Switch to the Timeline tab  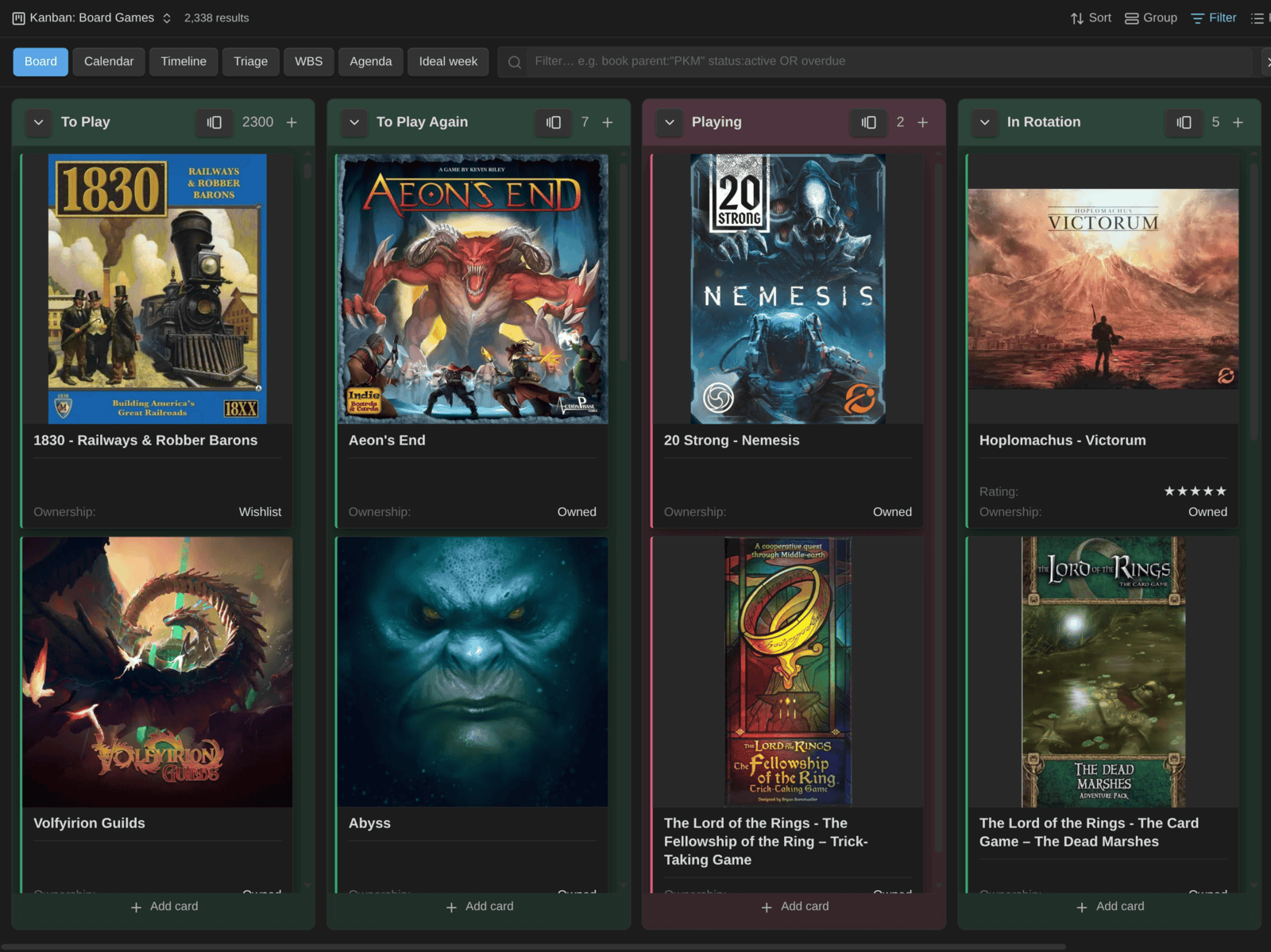pyautogui.click(x=184, y=61)
